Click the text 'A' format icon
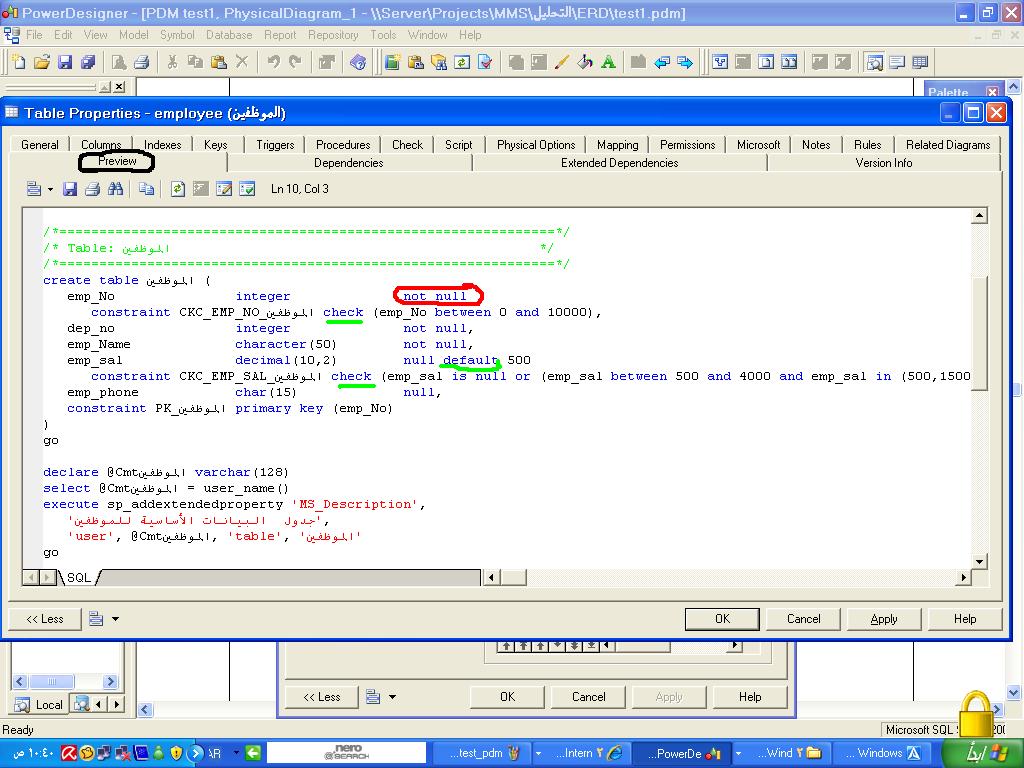 tap(608, 62)
